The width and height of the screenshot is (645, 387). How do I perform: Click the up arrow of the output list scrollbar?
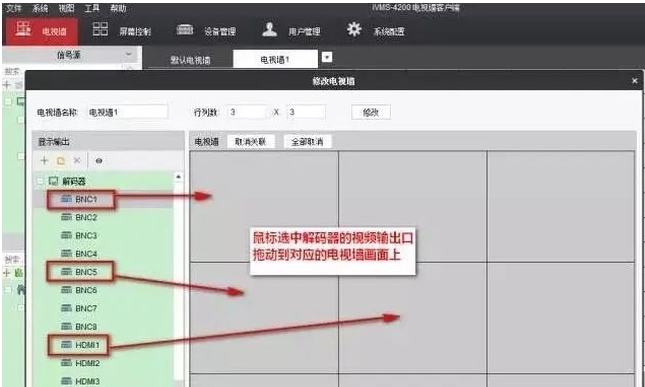pos(179,177)
